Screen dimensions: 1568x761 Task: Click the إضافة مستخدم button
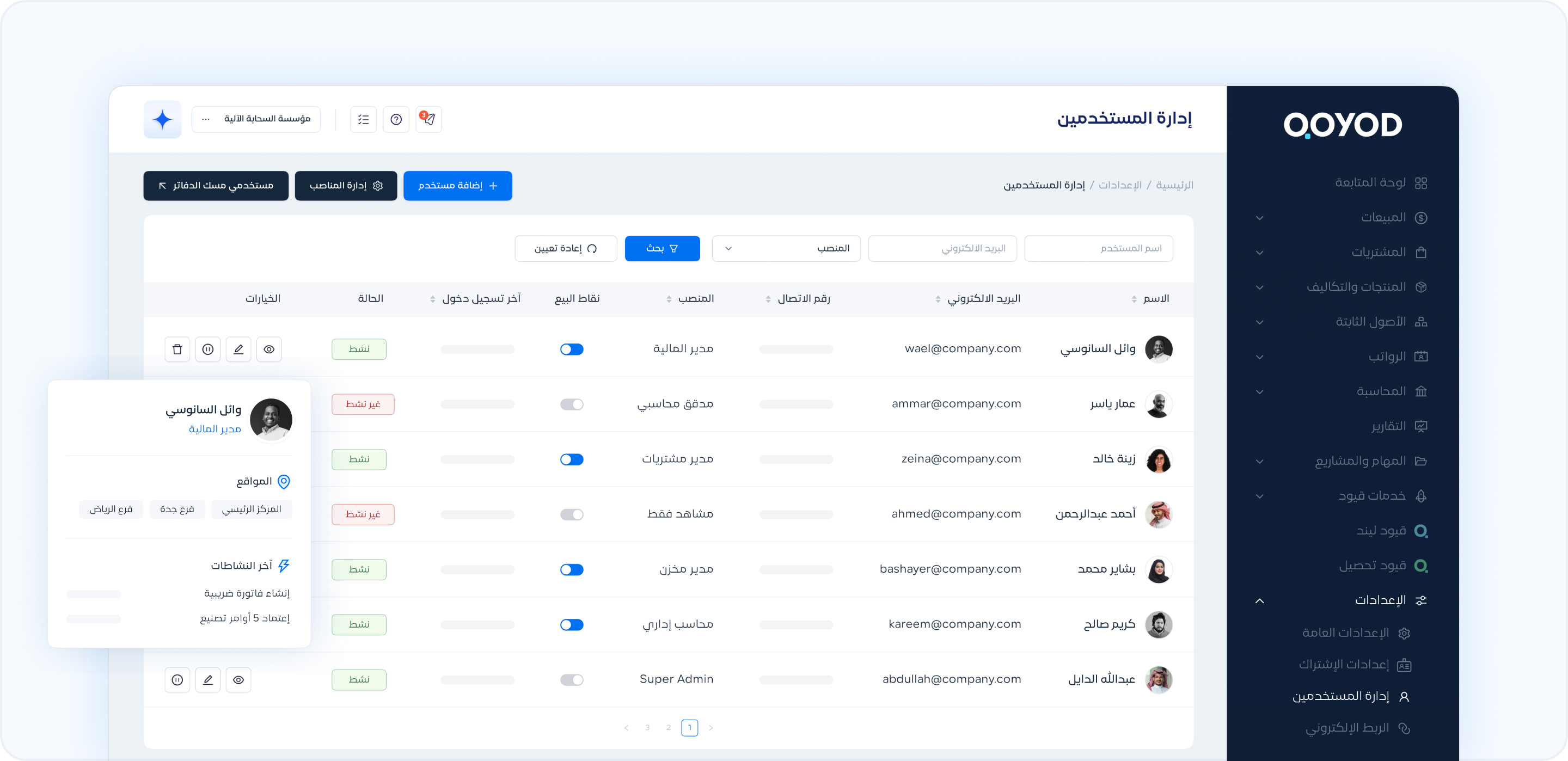pyautogui.click(x=458, y=186)
